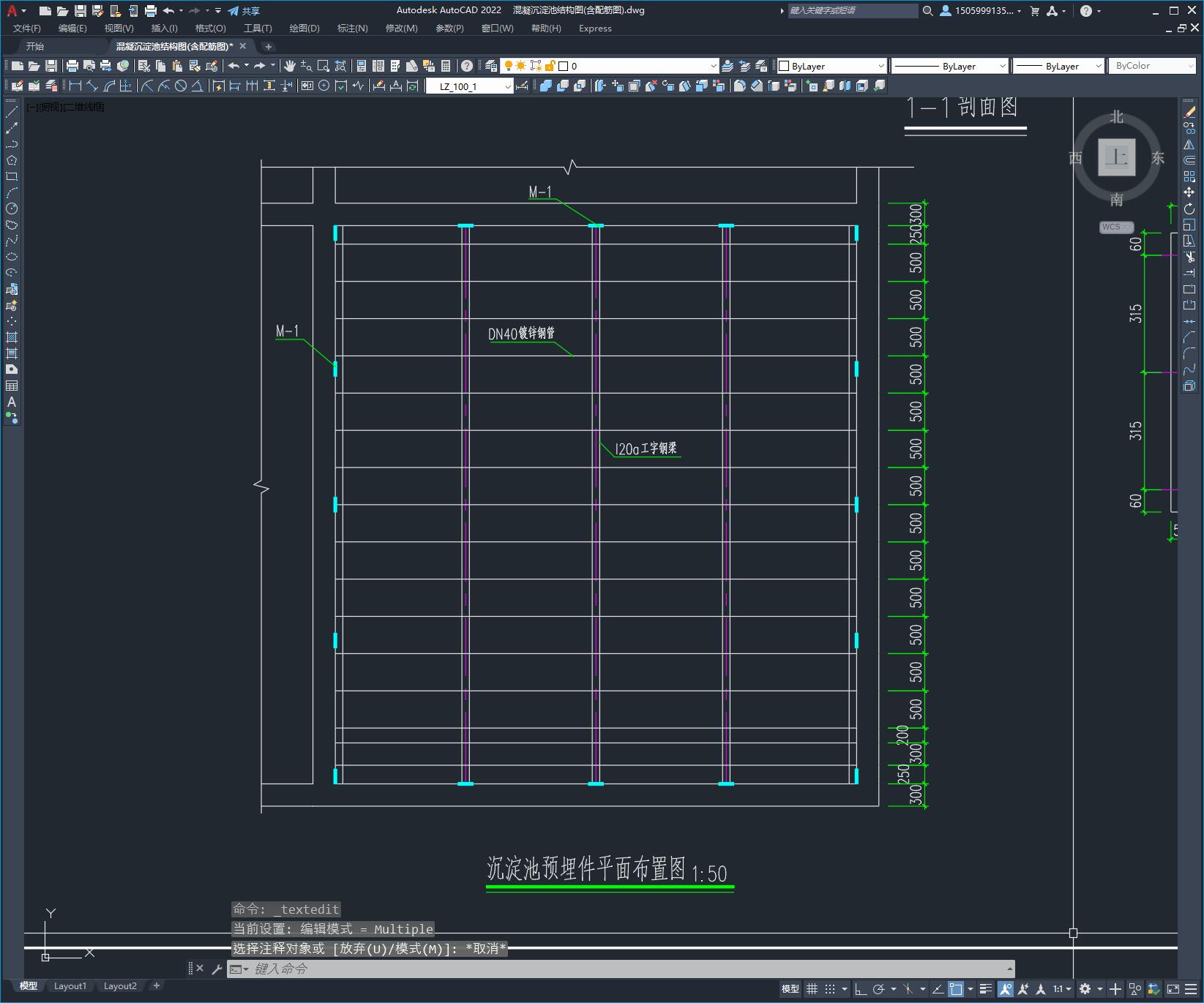This screenshot has width=1204, height=1003.
Task: Select the Linear dimension tool
Action: click(x=75, y=86)
